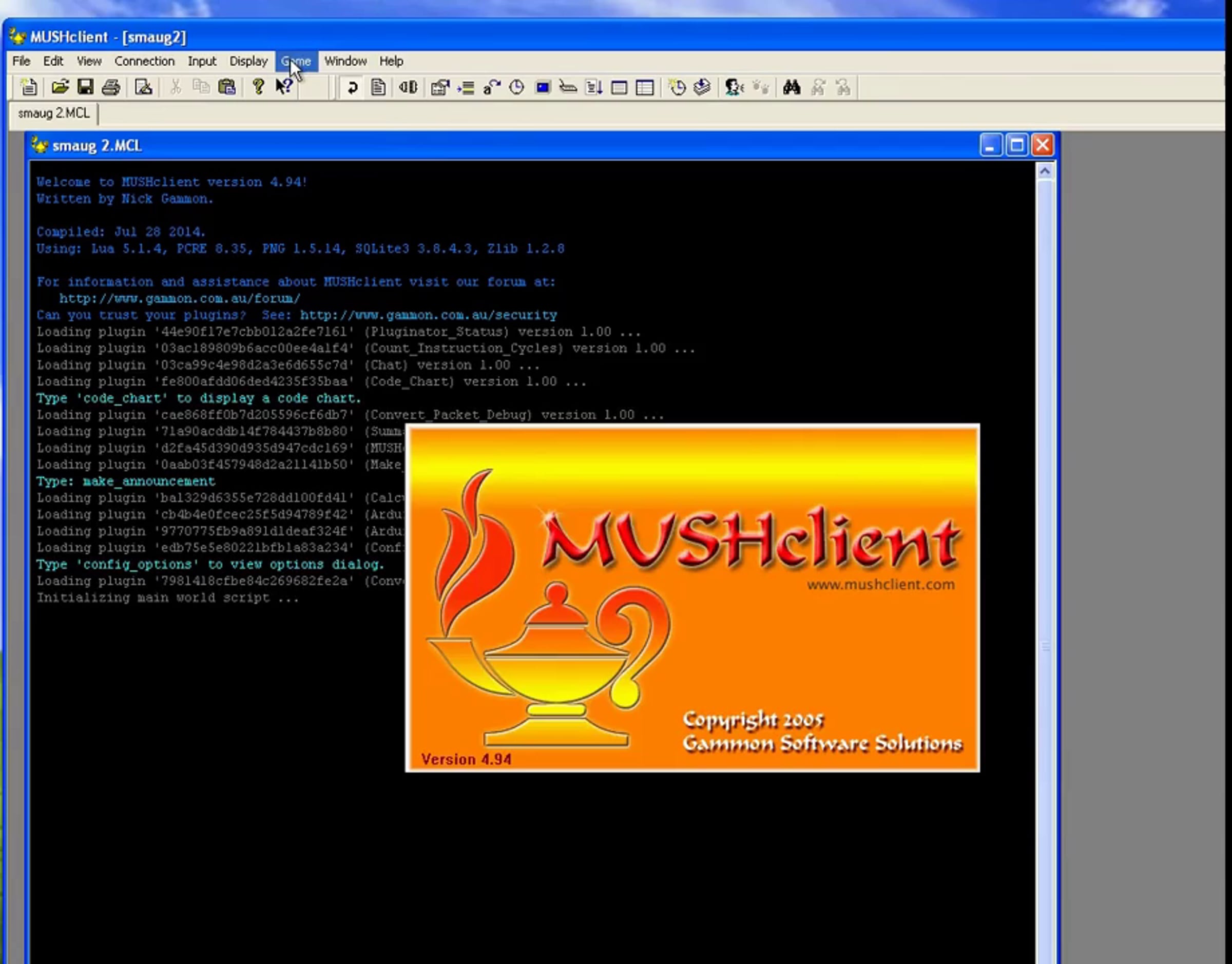
Task: Visit the gammon.com.au/forum/ link
Action: 180,299
